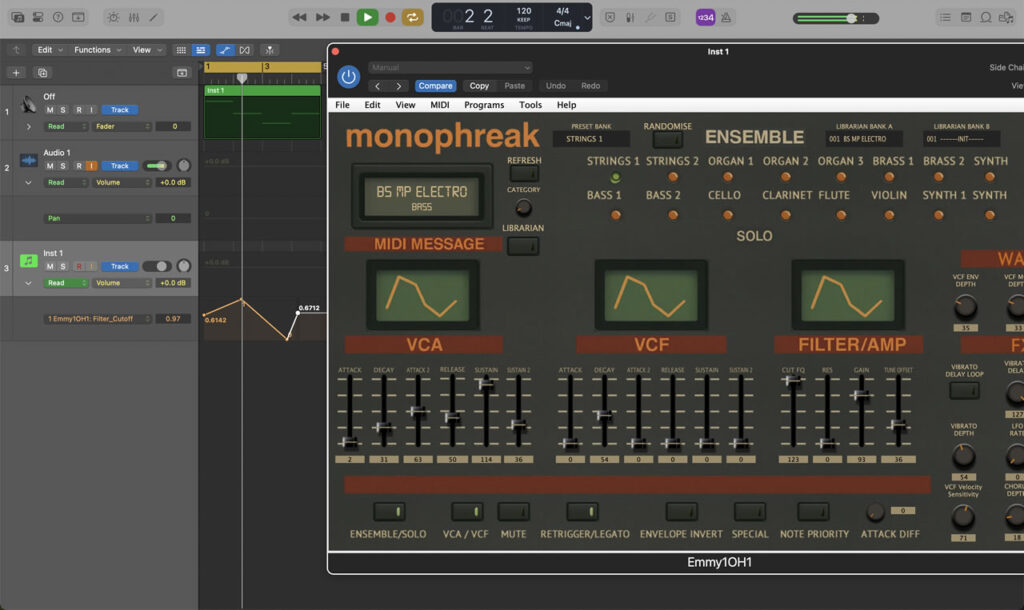The width and height of the screenshot is (1024, 610).
Task: Open the Mixer from the control bar
Action: tap(134, 17)
